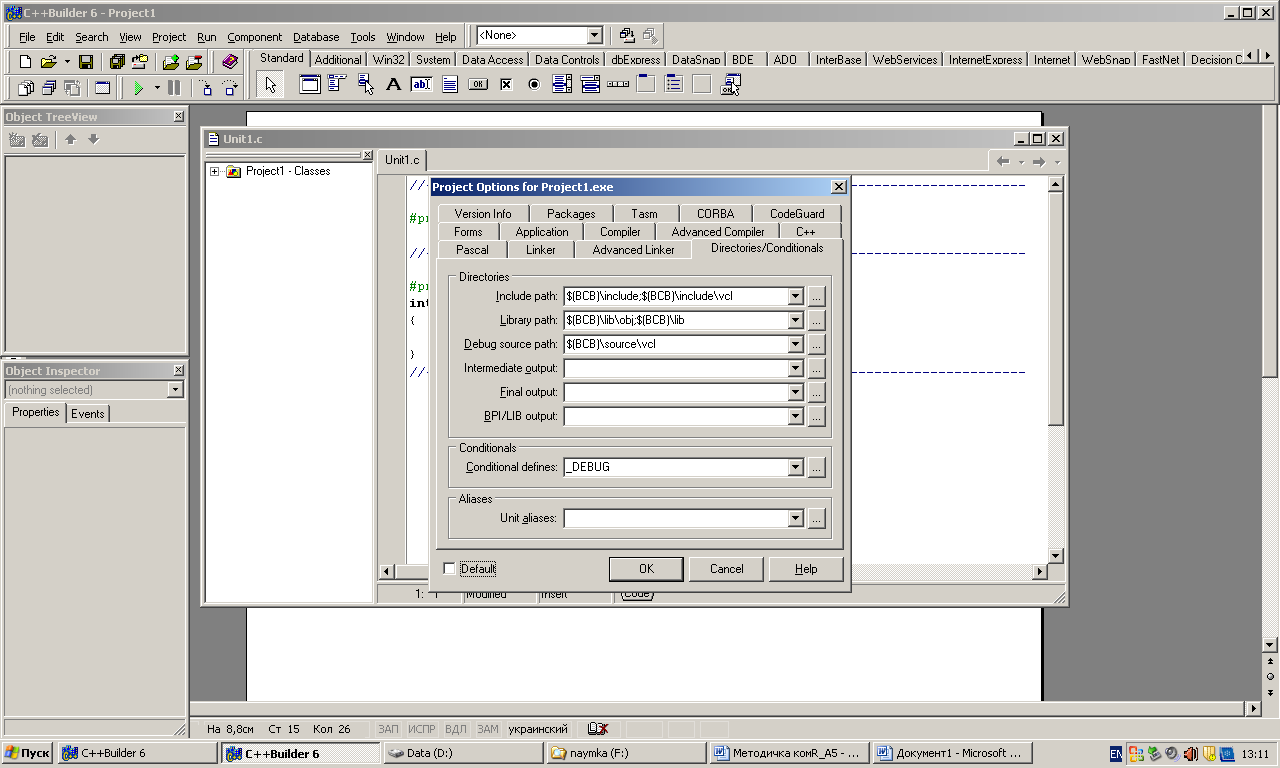Image resolution: width=1280 pixels, height=768 pixels.
Task: Click browse button for Include path
Action: (x=817, y=296)
